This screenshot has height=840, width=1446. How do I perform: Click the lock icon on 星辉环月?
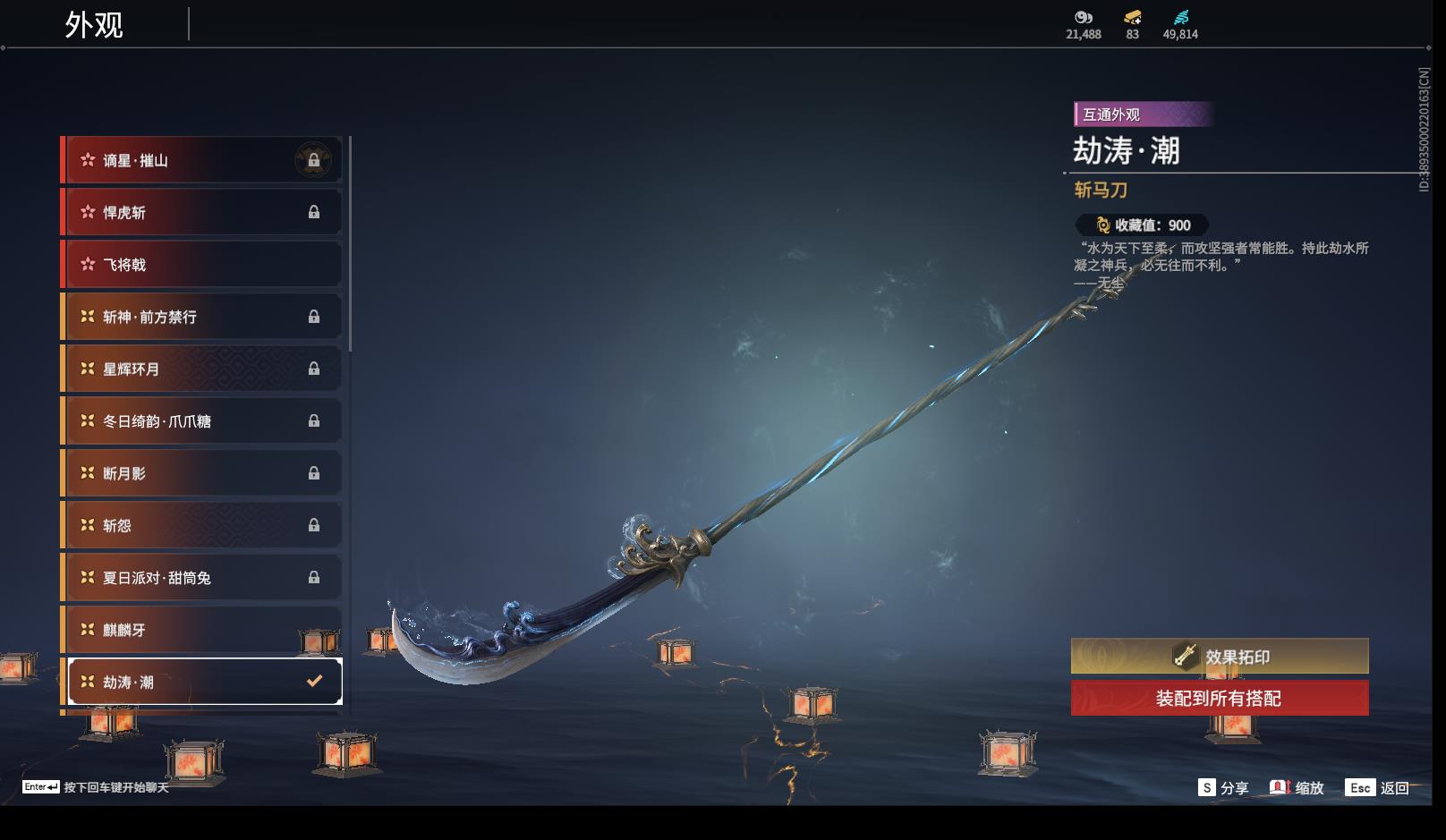[313, 369]
